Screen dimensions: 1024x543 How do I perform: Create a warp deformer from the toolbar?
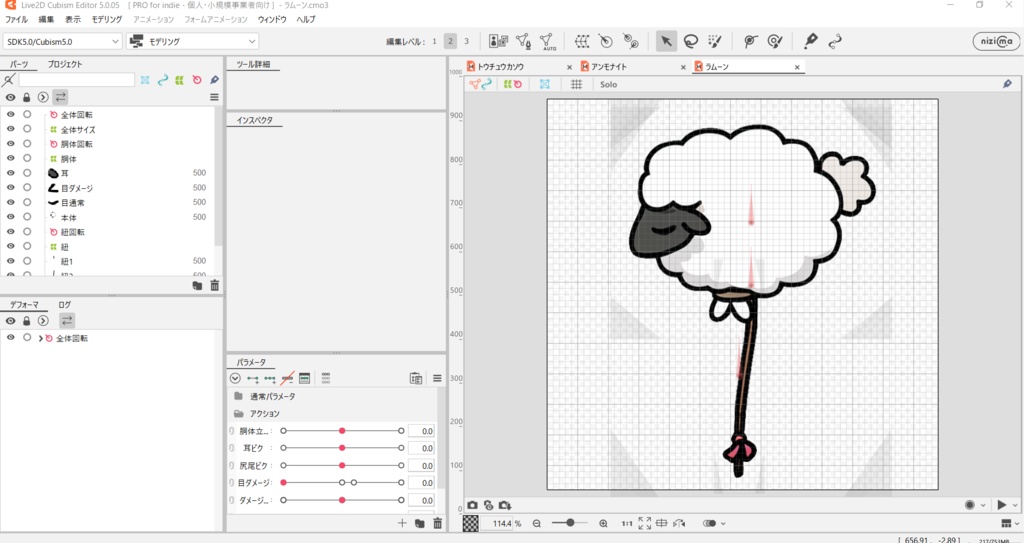pyautogui.click(x=582, y=41)
